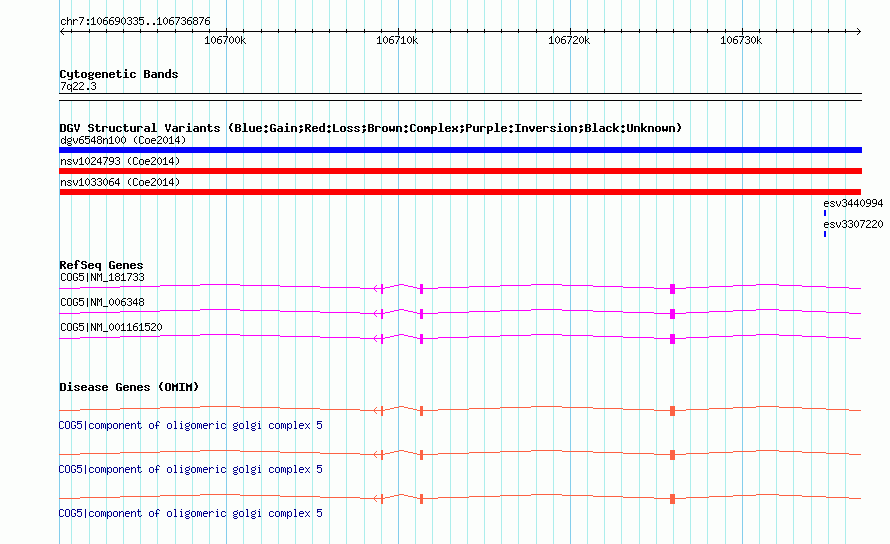Screen dimensions: 890x544
Task: Click the 106720k ruler tick label
Action: (x=569, y=40)
